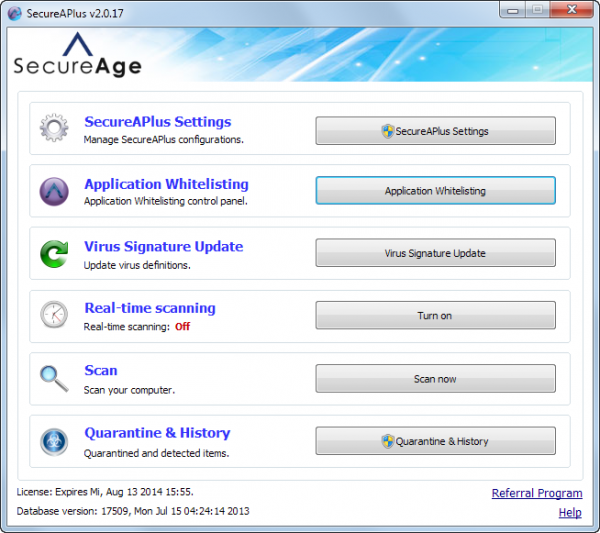This screenshot has width=600, height=533.
Task: Click the gear icon for SecureAPlus Settings
Action: (54, 128)
